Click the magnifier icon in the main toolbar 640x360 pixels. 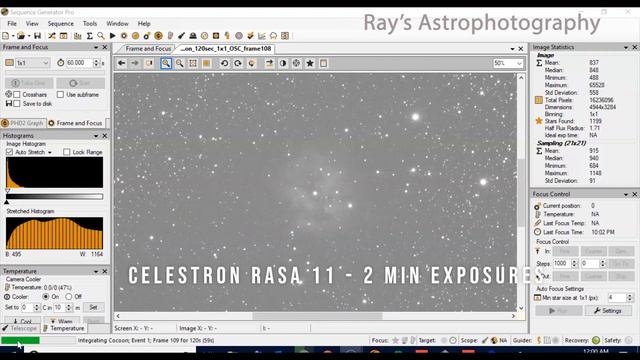pyautogui.click(x=101, y=36)
